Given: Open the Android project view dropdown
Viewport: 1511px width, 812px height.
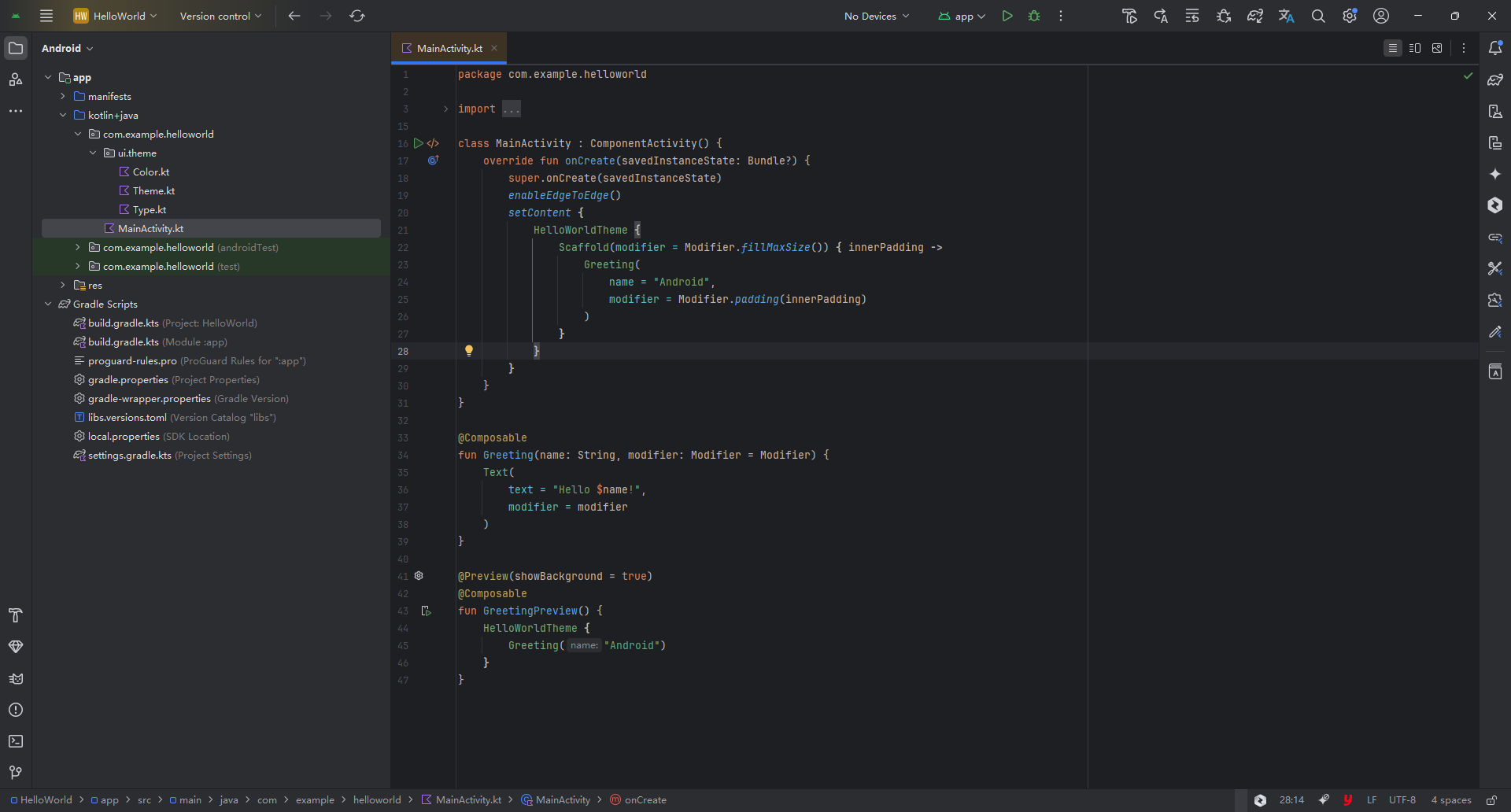Looking at the screenshot, I should (x=68, y=48).
